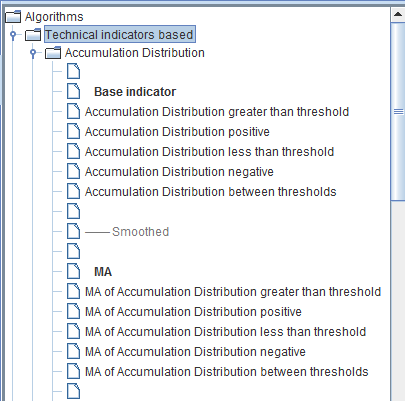405x401 pixels.
Task: Select the bold MA heading row
Action: (103, 272)
